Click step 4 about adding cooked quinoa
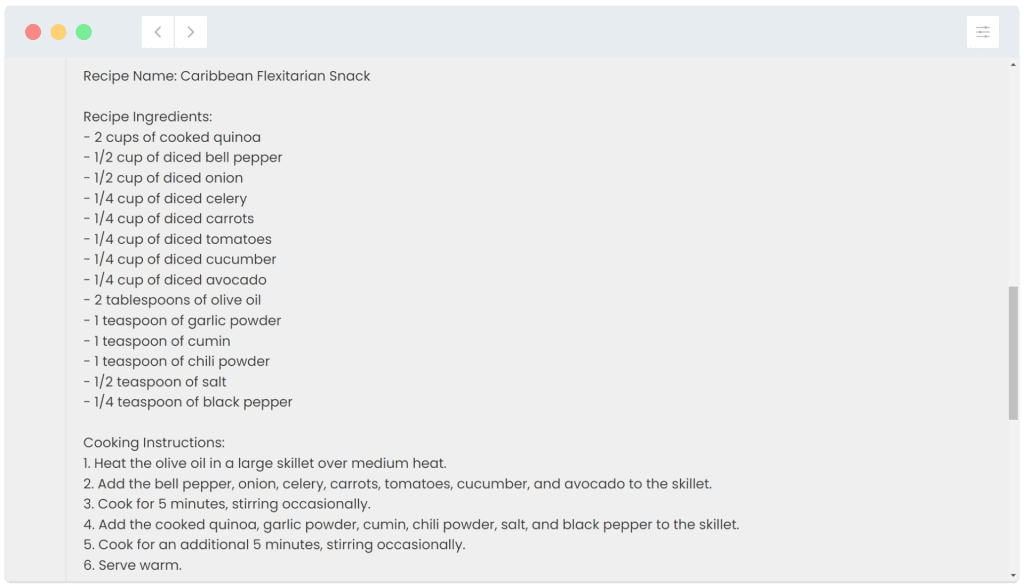 click(411, 524)
